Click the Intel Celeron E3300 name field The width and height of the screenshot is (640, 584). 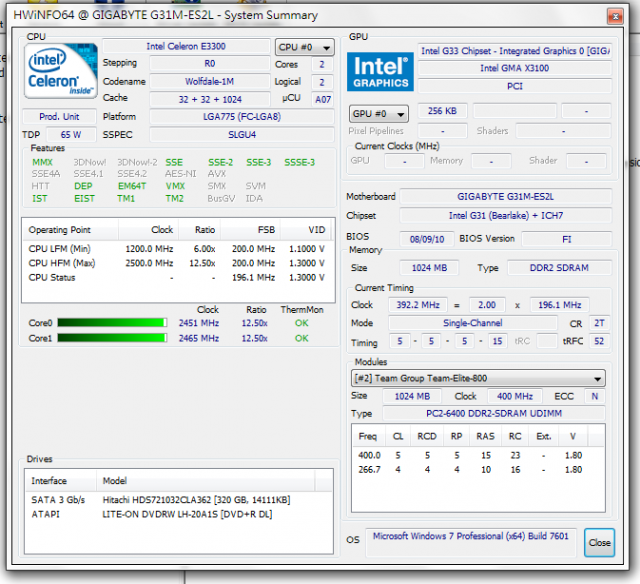tap(186, 46)
